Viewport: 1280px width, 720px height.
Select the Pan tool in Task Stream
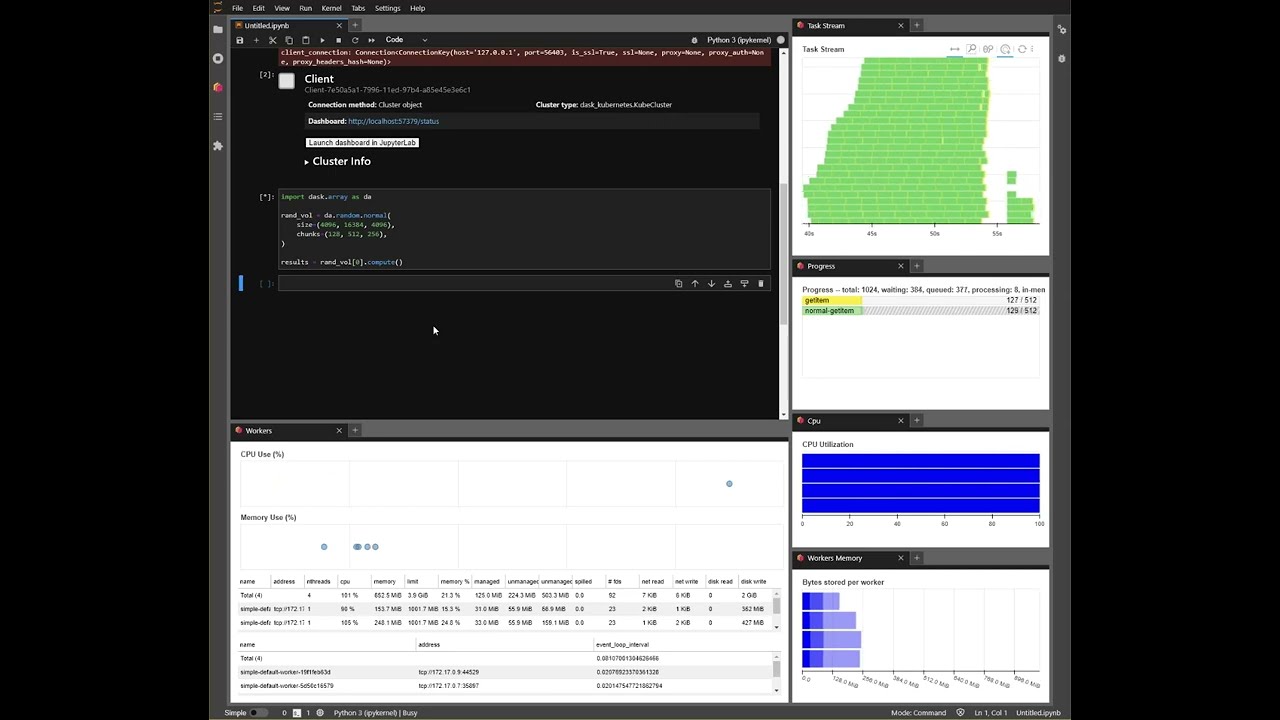click(955, 49)
